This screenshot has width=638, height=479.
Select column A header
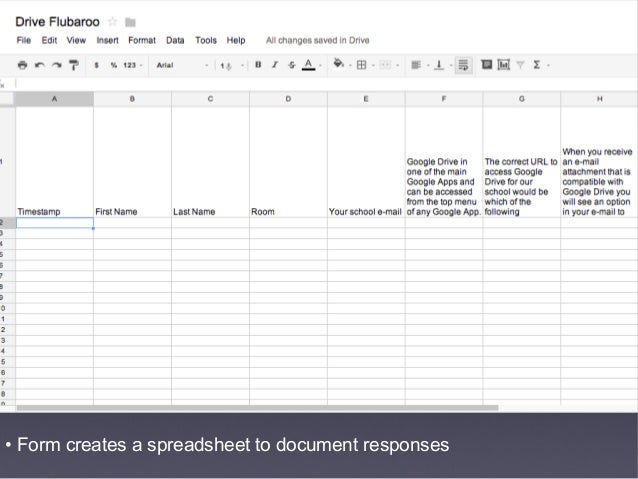(x=54, y=99)
